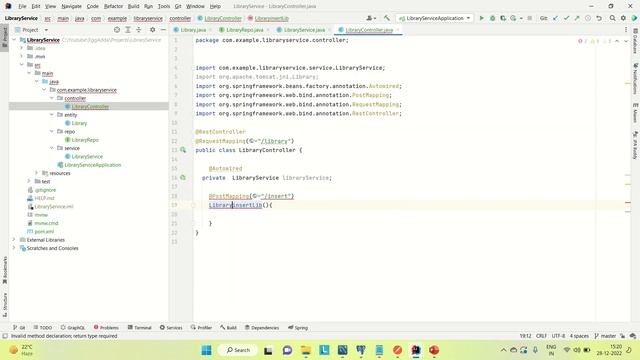The width and height of the screenshot is (640, 360).
Task: Push commits with the Git arrow icon
Action: pos(577,18)
